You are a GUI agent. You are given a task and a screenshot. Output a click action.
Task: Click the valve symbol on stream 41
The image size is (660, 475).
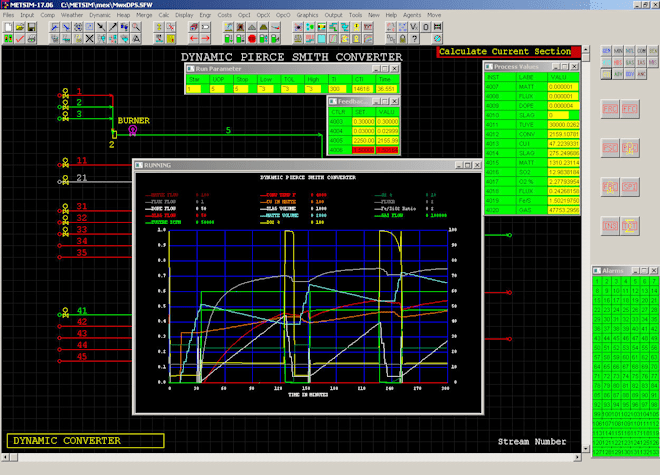tap(65, 312)
